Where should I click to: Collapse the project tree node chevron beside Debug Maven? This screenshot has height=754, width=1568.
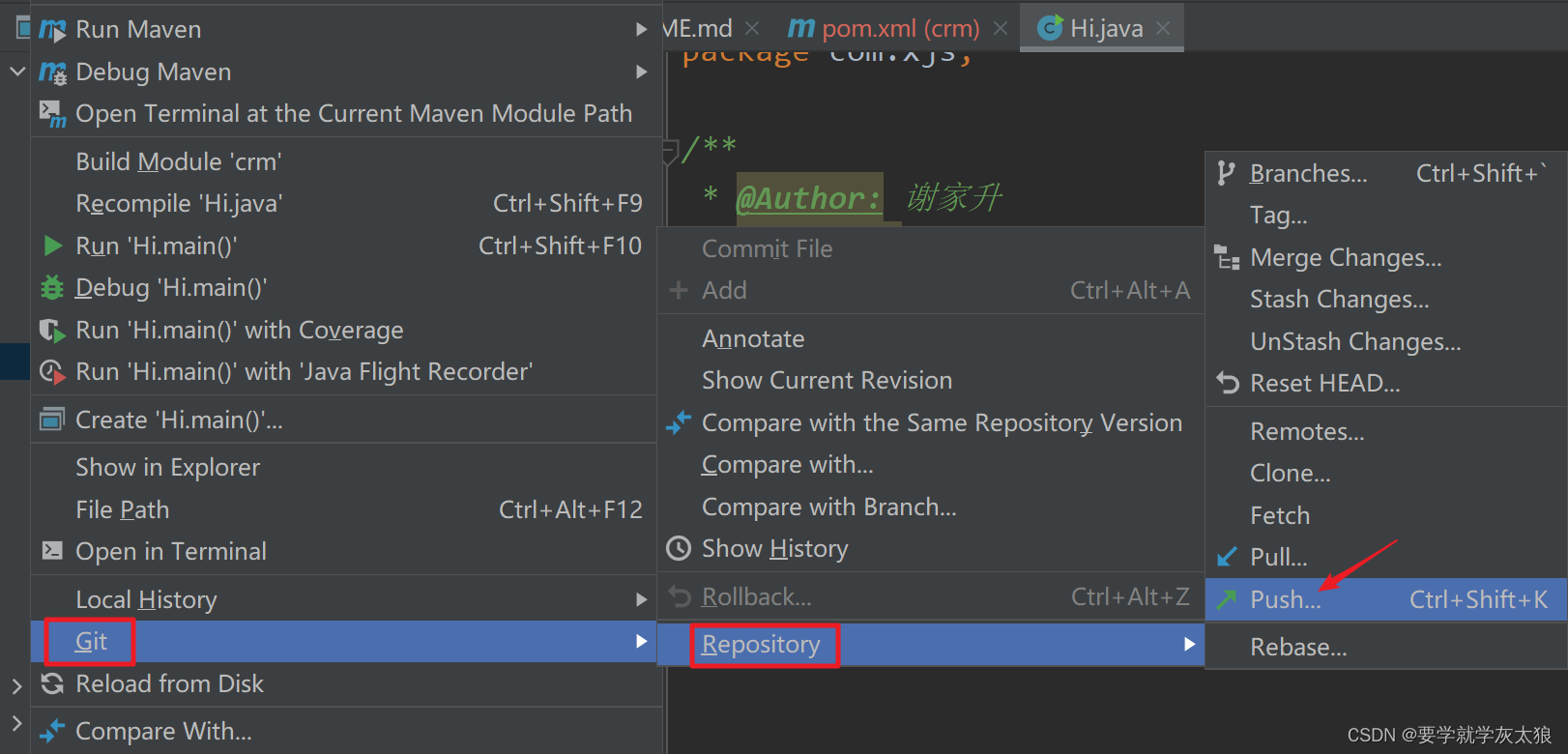click(x=17, y=72)
